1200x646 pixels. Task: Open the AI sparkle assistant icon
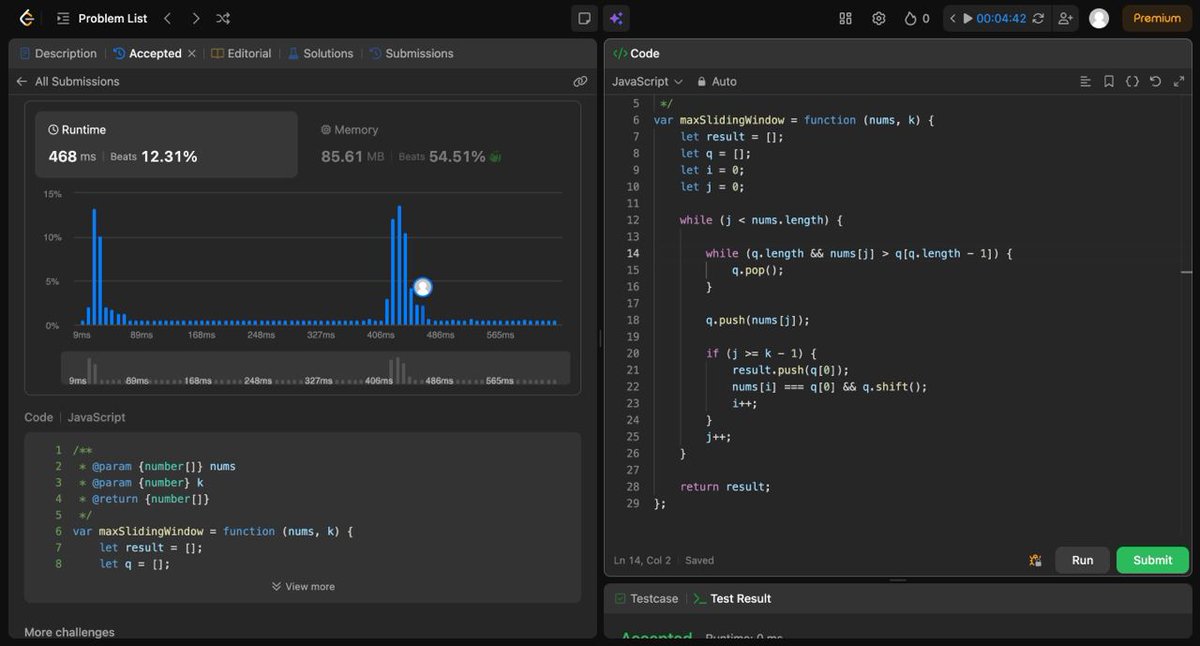616,18
